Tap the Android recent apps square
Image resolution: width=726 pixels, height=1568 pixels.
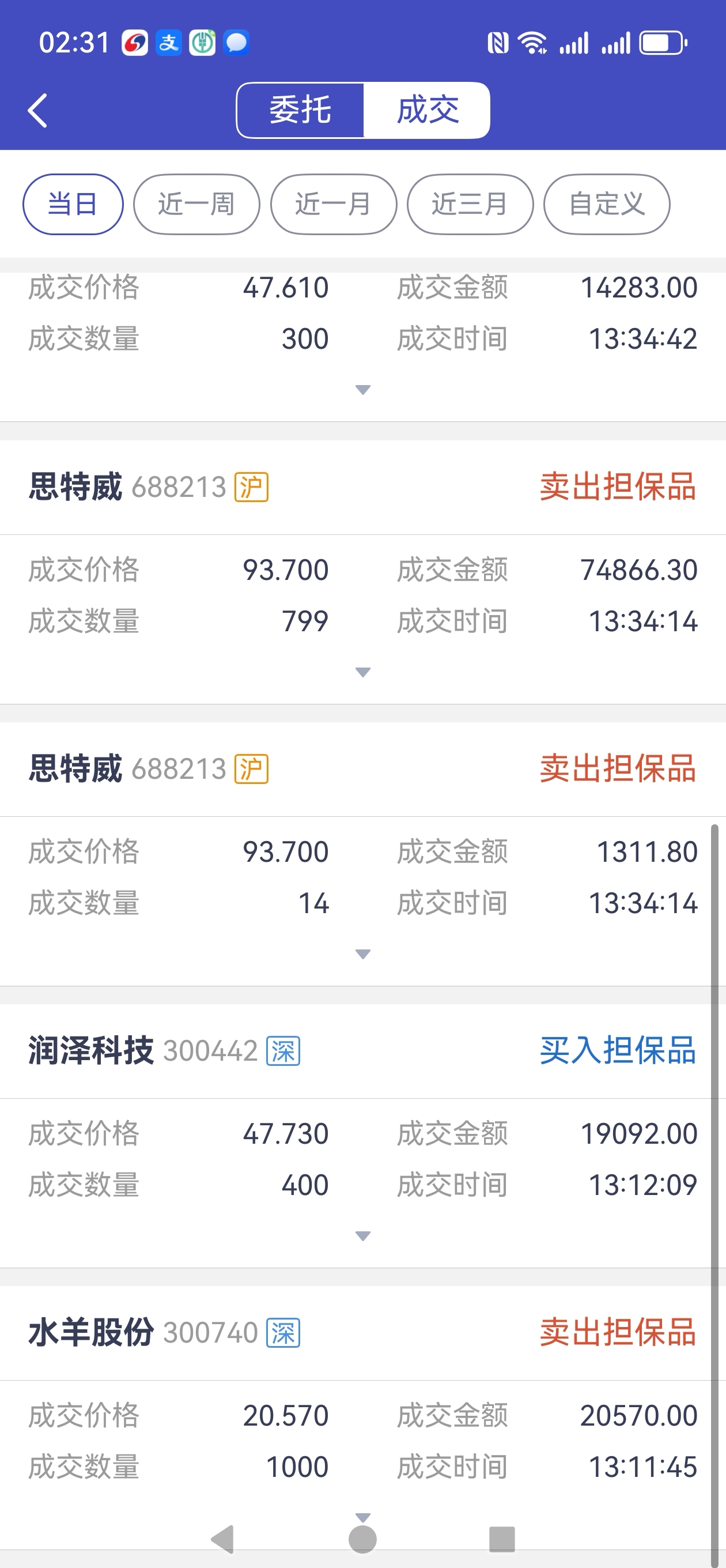tap(502, 1538)
